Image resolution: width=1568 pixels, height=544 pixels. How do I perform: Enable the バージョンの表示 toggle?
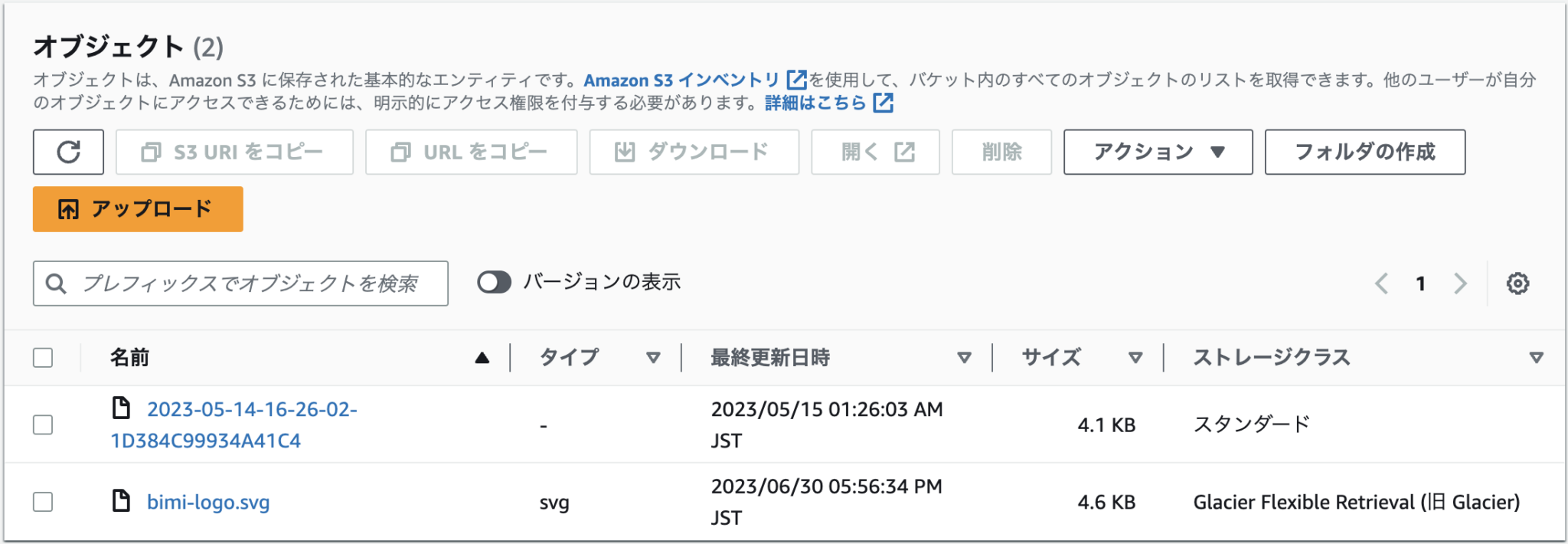pyautogui.click(x=495, y=282)
